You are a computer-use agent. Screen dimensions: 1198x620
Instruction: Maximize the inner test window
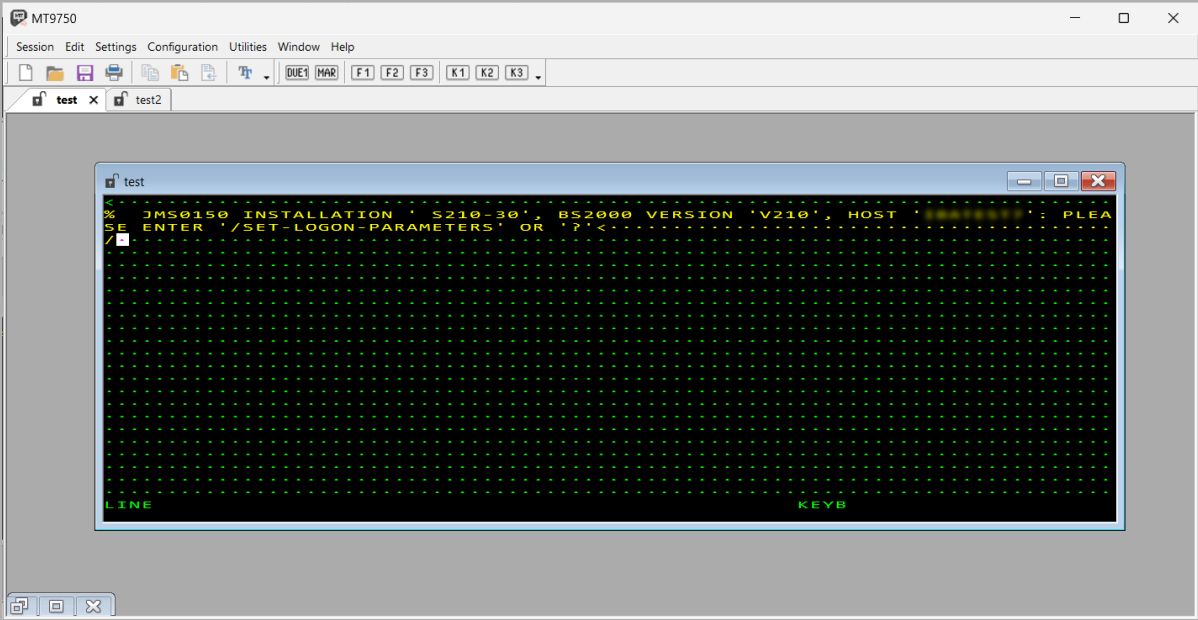[x=1060, y=181]
